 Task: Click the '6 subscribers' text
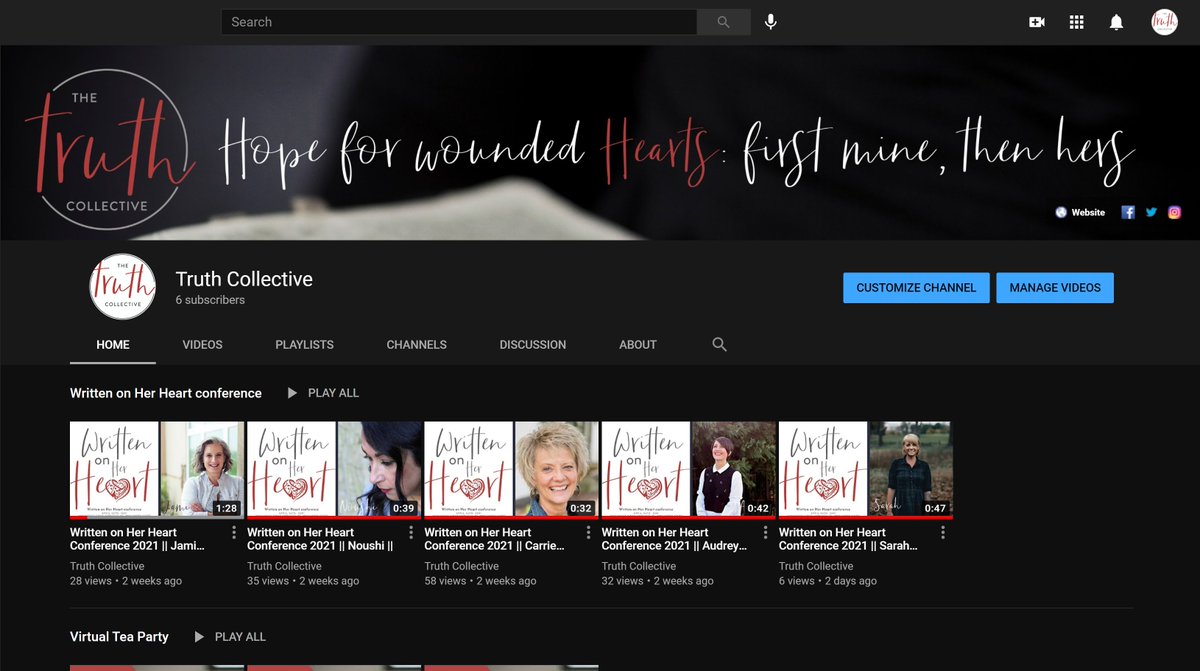coord(210,300)
